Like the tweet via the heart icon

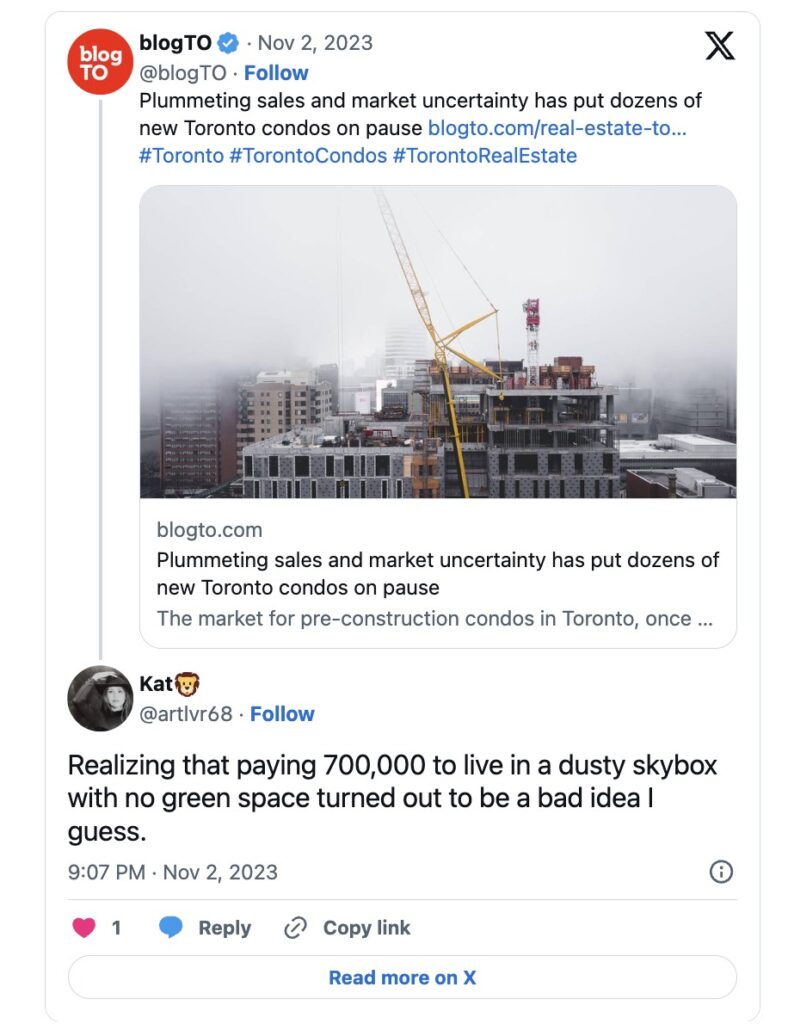[x=85, y=928]
